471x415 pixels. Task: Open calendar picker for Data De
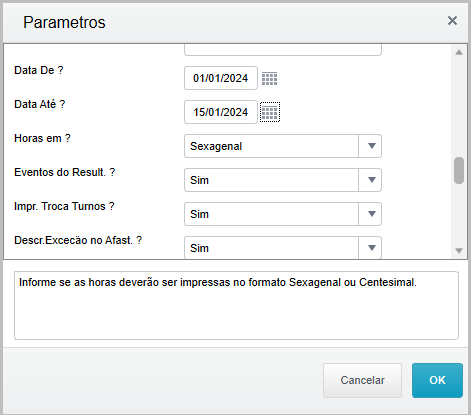pos(269,79)
